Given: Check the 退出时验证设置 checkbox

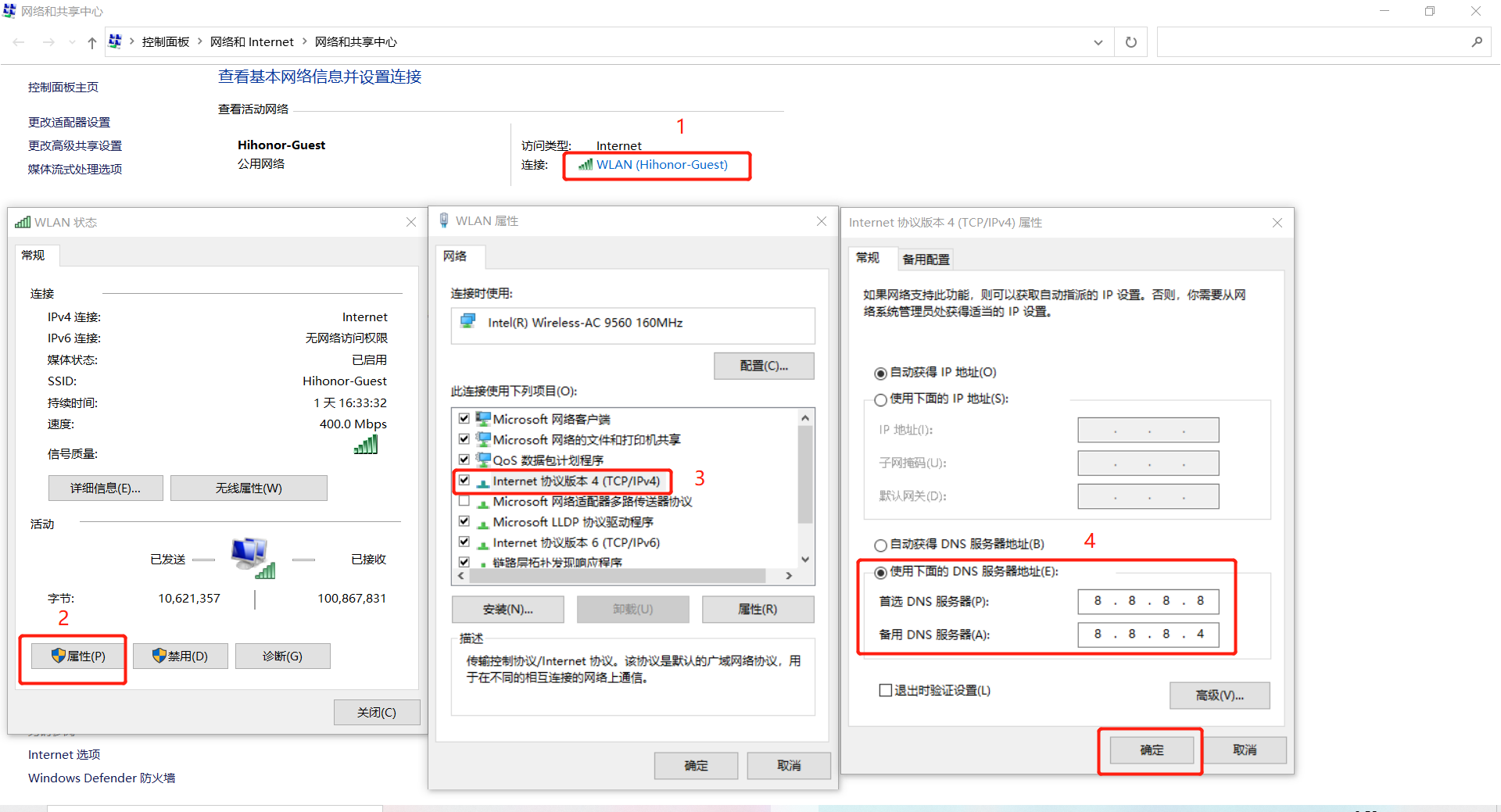Looking at the screenshot, I should [x=885, y=690].
